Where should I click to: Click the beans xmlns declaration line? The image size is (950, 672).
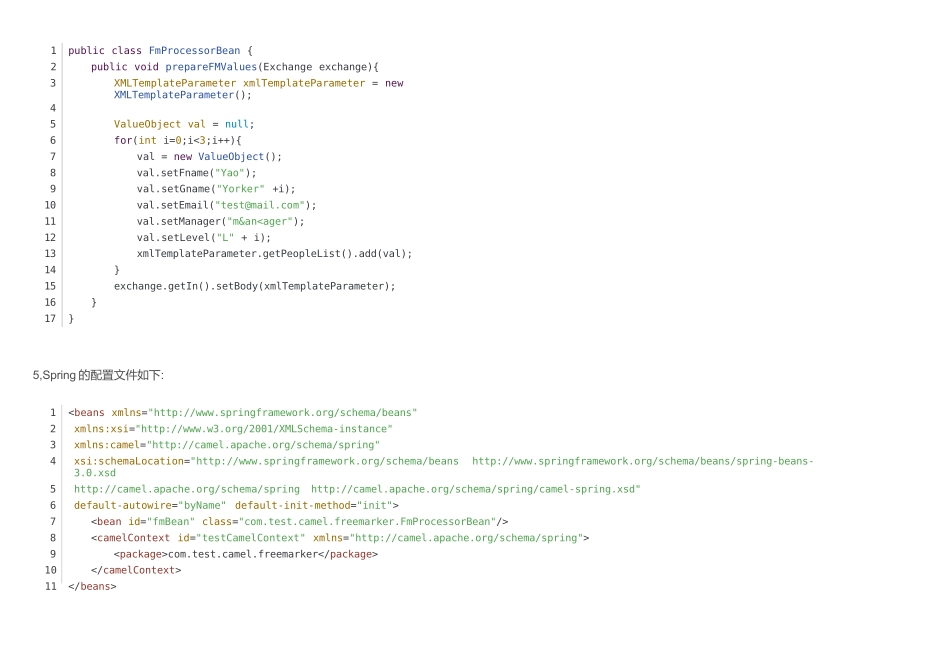[x=242, y=413]
